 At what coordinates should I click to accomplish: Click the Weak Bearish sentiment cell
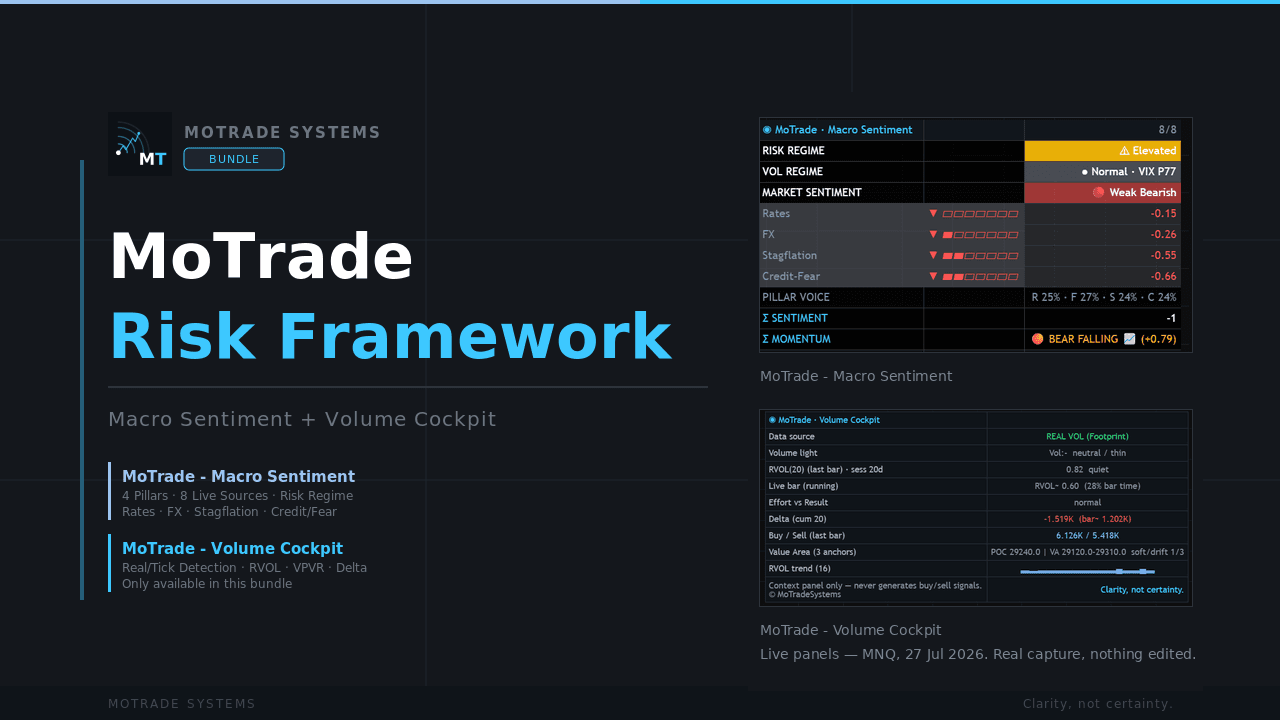pyautogui.click(x=1102, y=192)
